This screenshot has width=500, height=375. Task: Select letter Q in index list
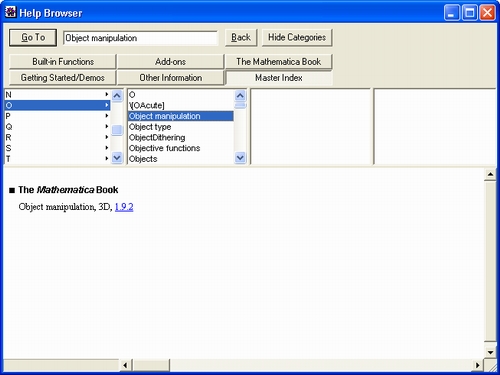tap(57, 127)
